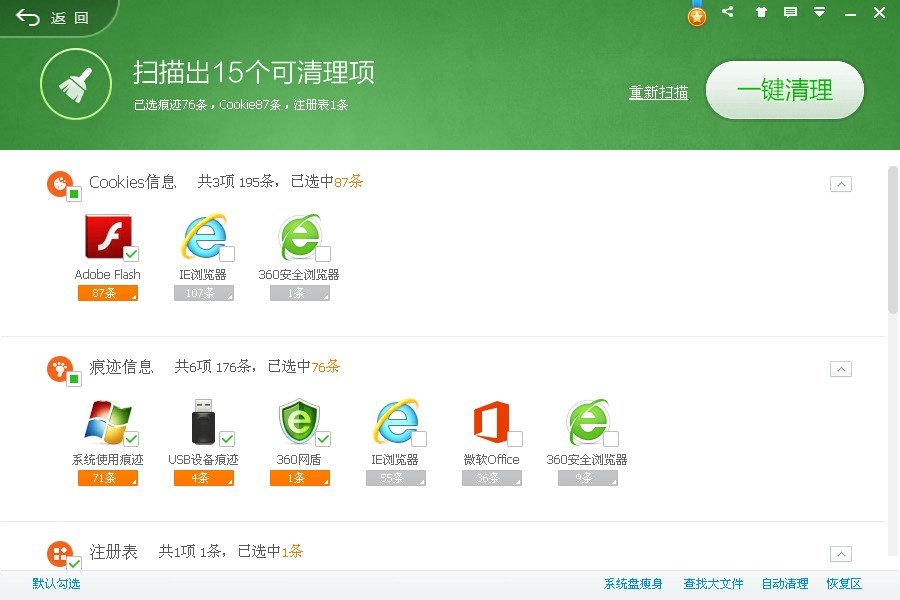The image size is (900, 600).
Task: Open the feedback message icon
Action: 790,12
